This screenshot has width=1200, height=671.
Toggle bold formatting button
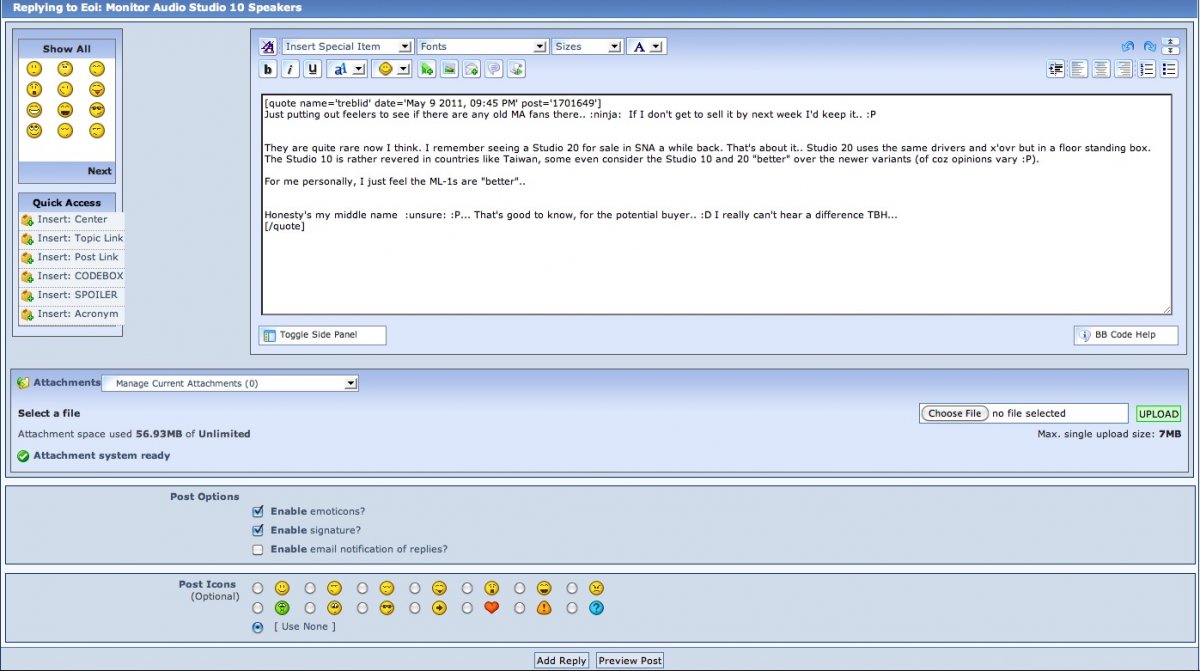point(267,69)
